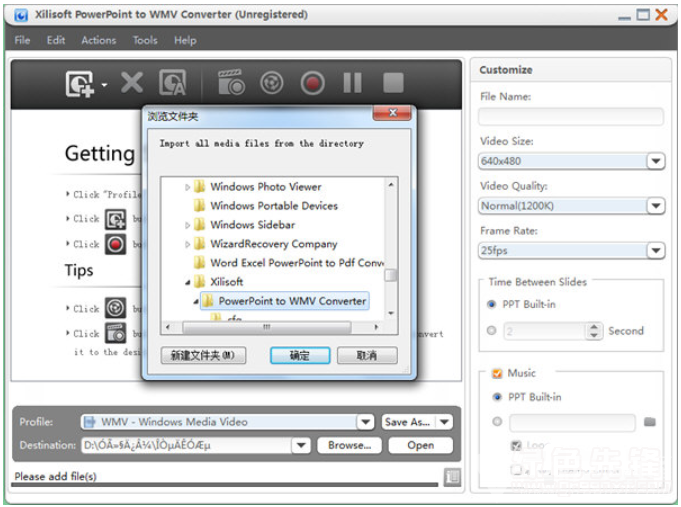Click the Remove (X) toolbar icon

tap(132, 83)
